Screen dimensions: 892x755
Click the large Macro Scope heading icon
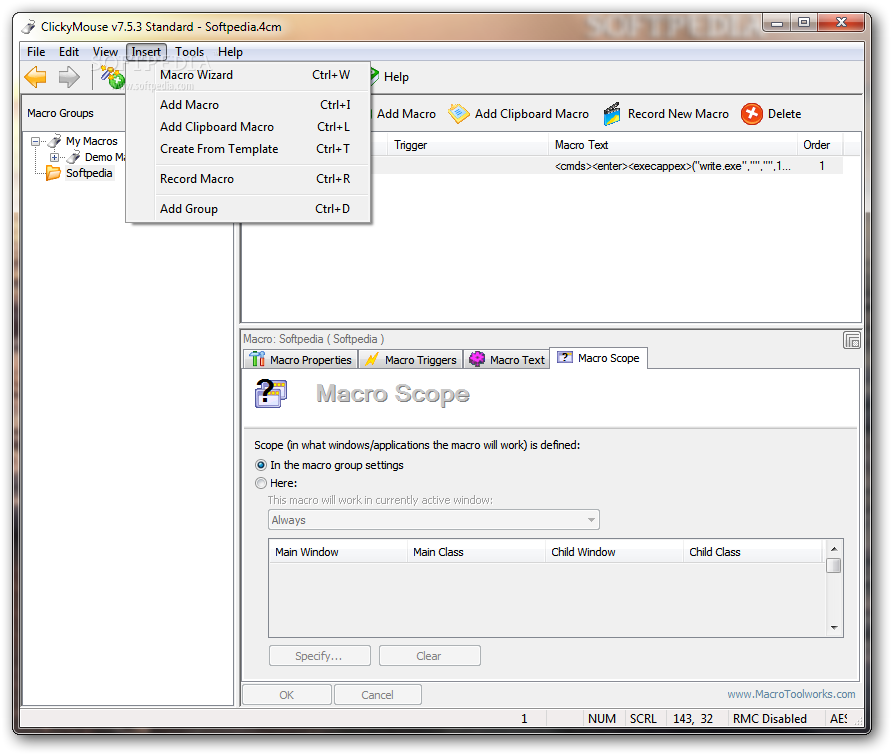(271, 393)
